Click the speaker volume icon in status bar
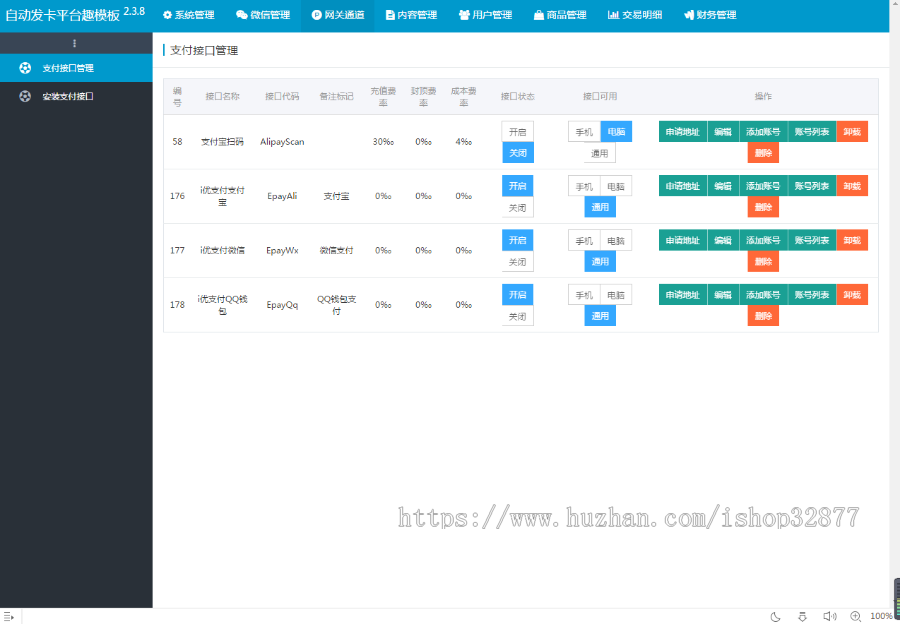 pos(830,618)
